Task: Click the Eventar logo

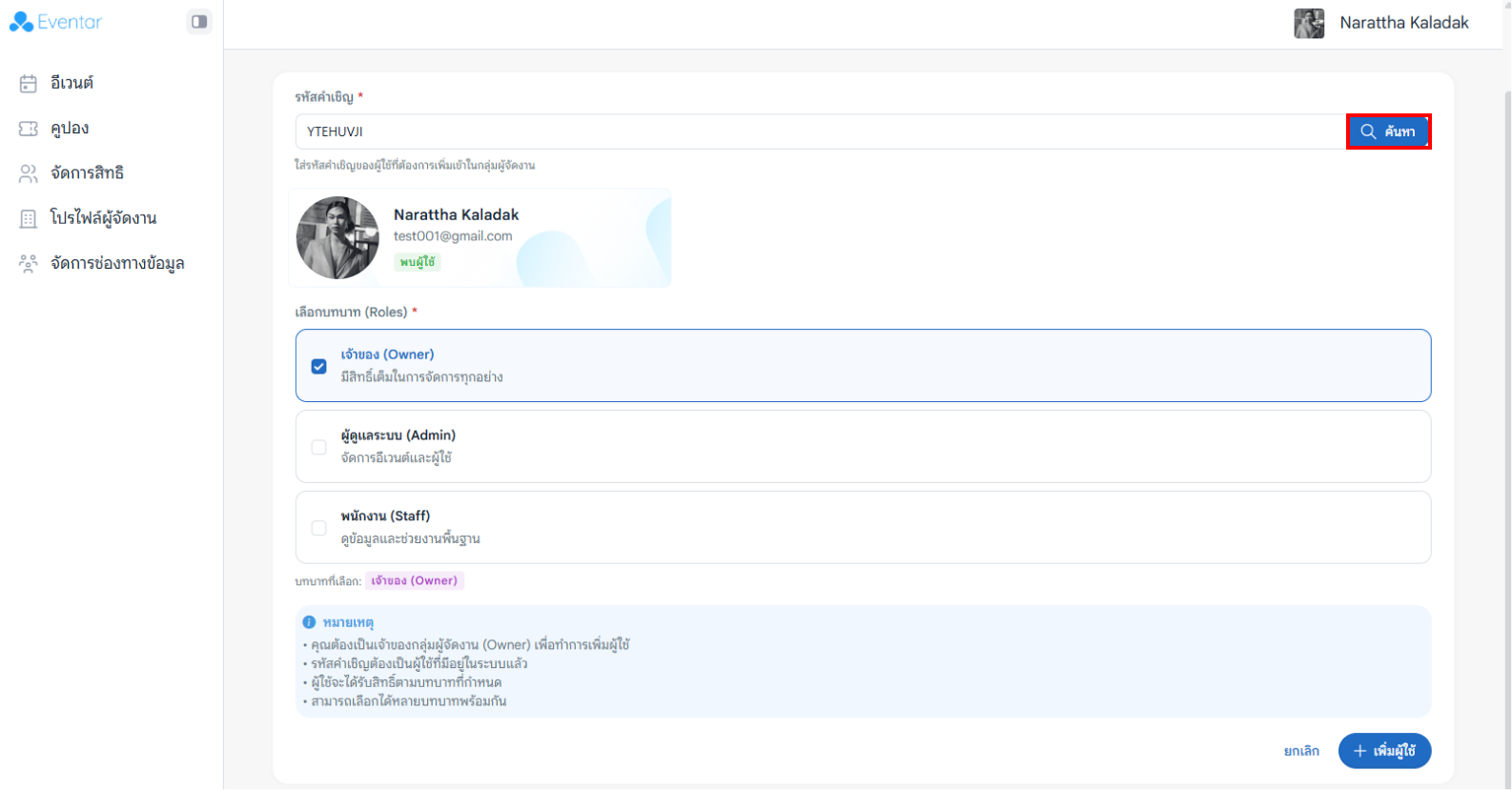Action: (55, 22)
